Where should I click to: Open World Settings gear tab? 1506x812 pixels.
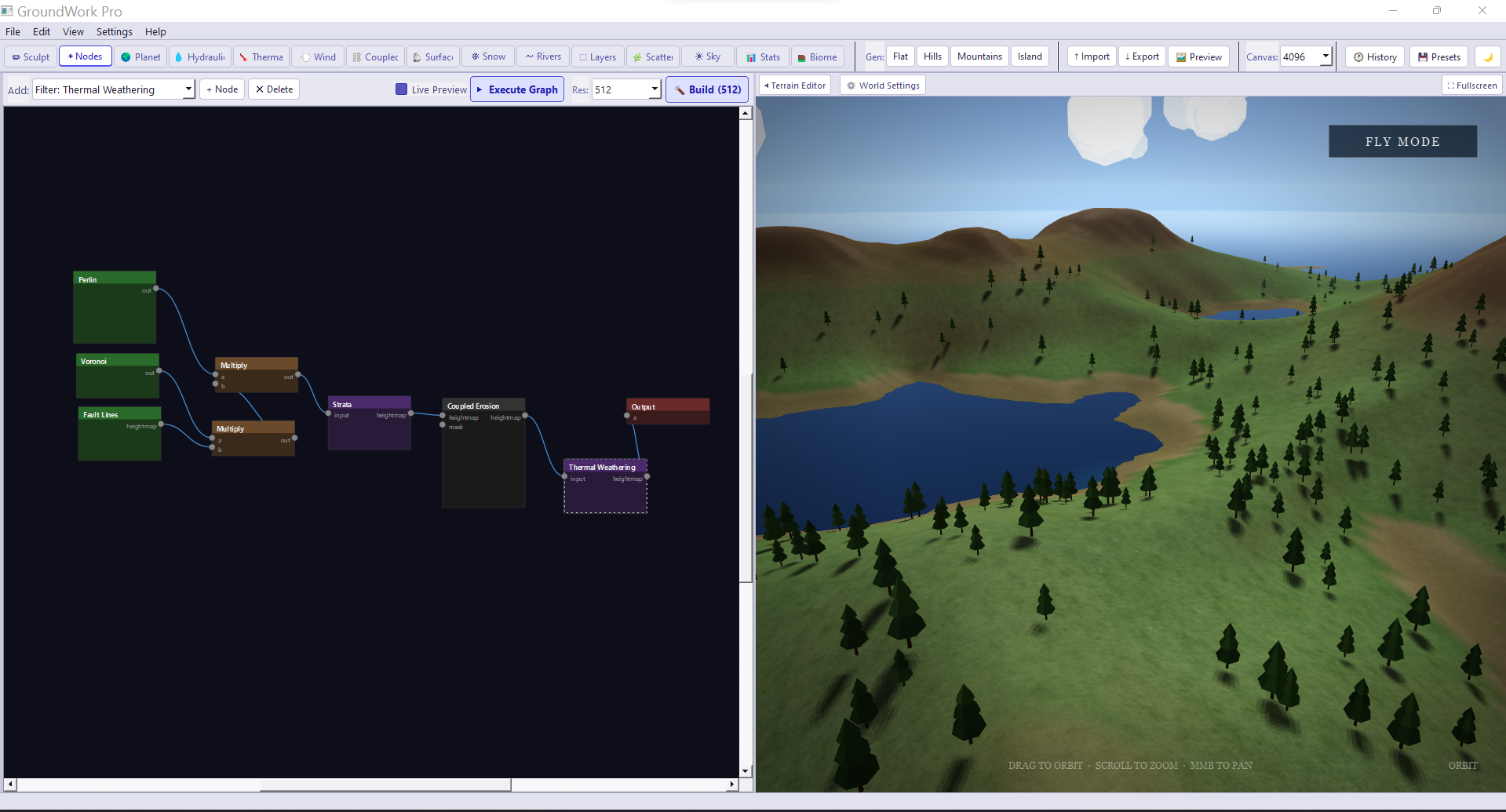(883, 86)
